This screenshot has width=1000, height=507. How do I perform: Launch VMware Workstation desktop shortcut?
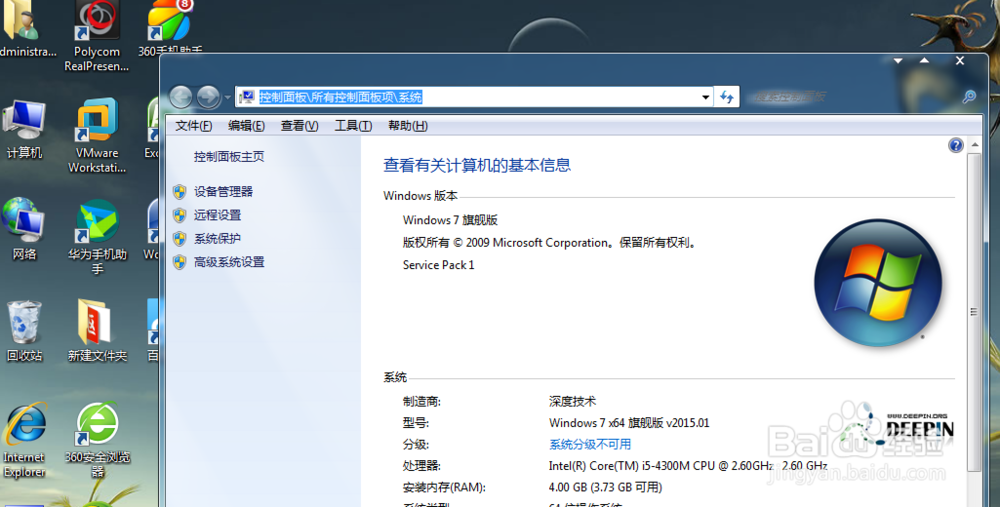(x=97, y=135)
